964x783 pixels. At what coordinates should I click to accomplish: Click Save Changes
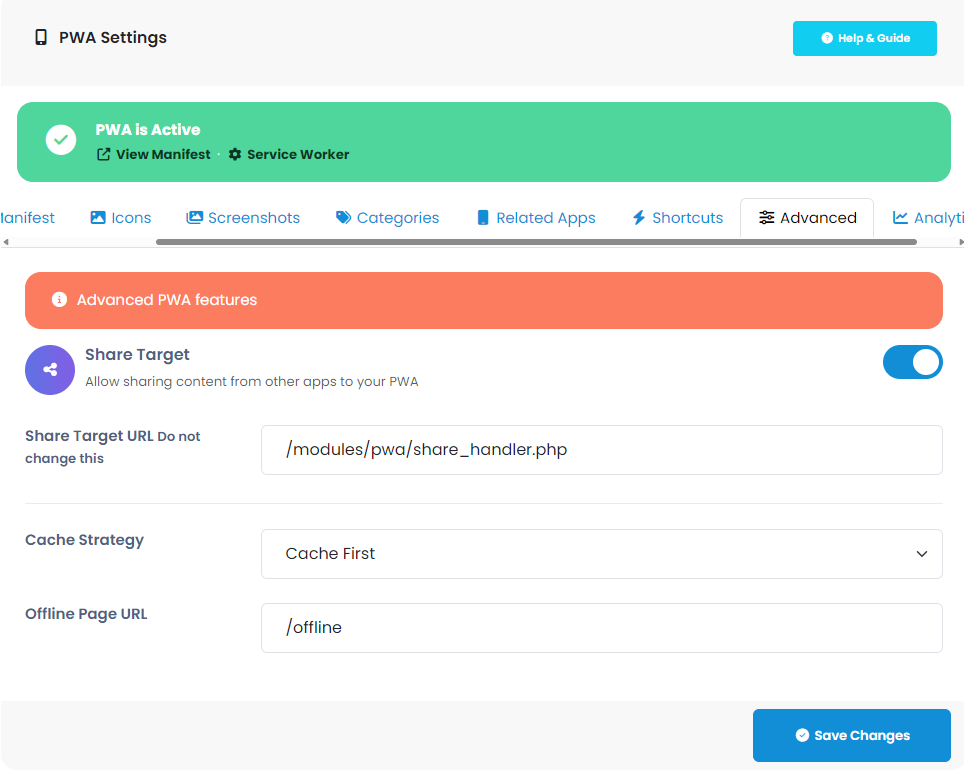click(851, 735)
